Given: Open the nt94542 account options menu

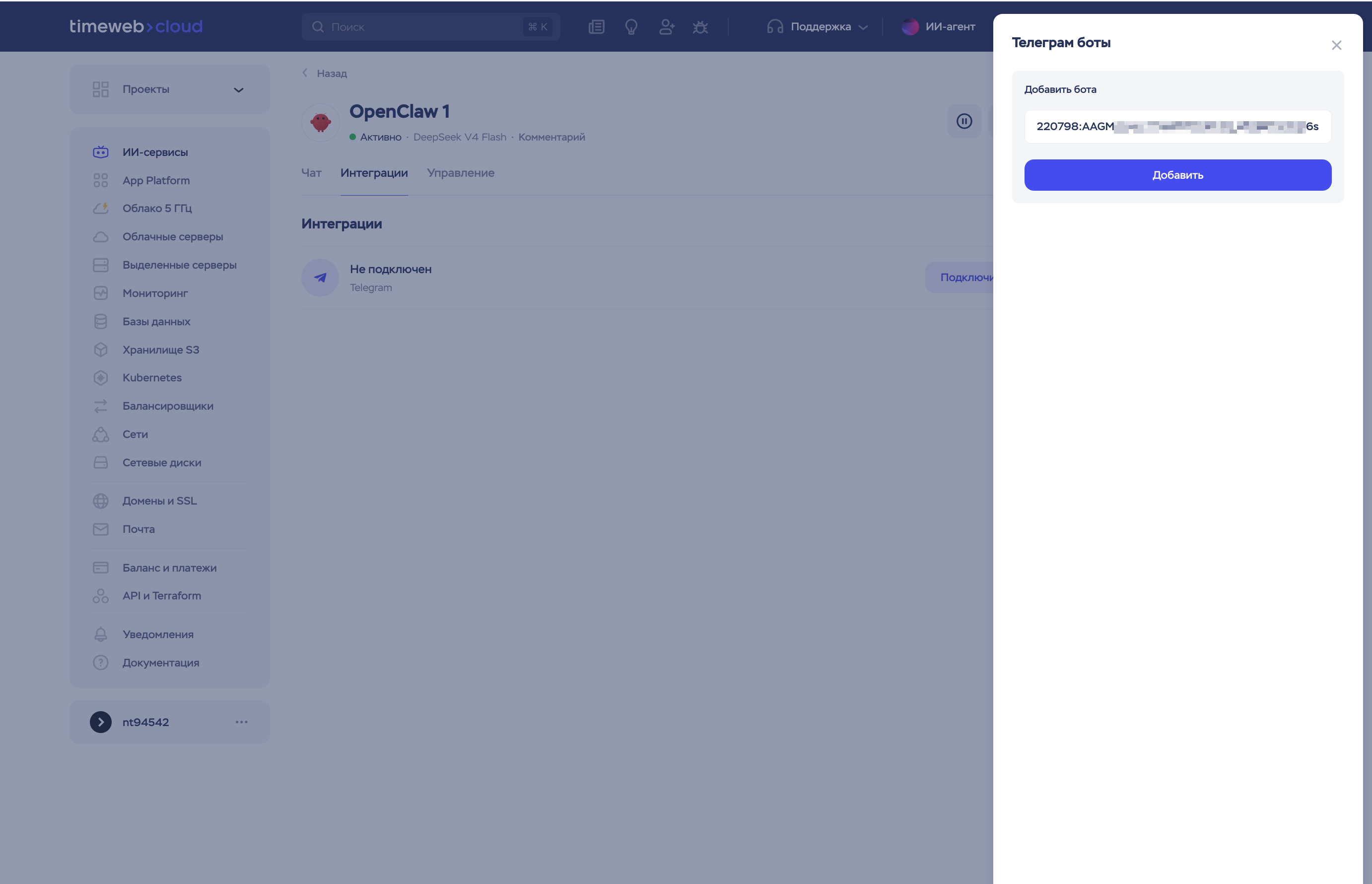Looking at the screenshot, I should pyautogui.click(x=241, y=722).
